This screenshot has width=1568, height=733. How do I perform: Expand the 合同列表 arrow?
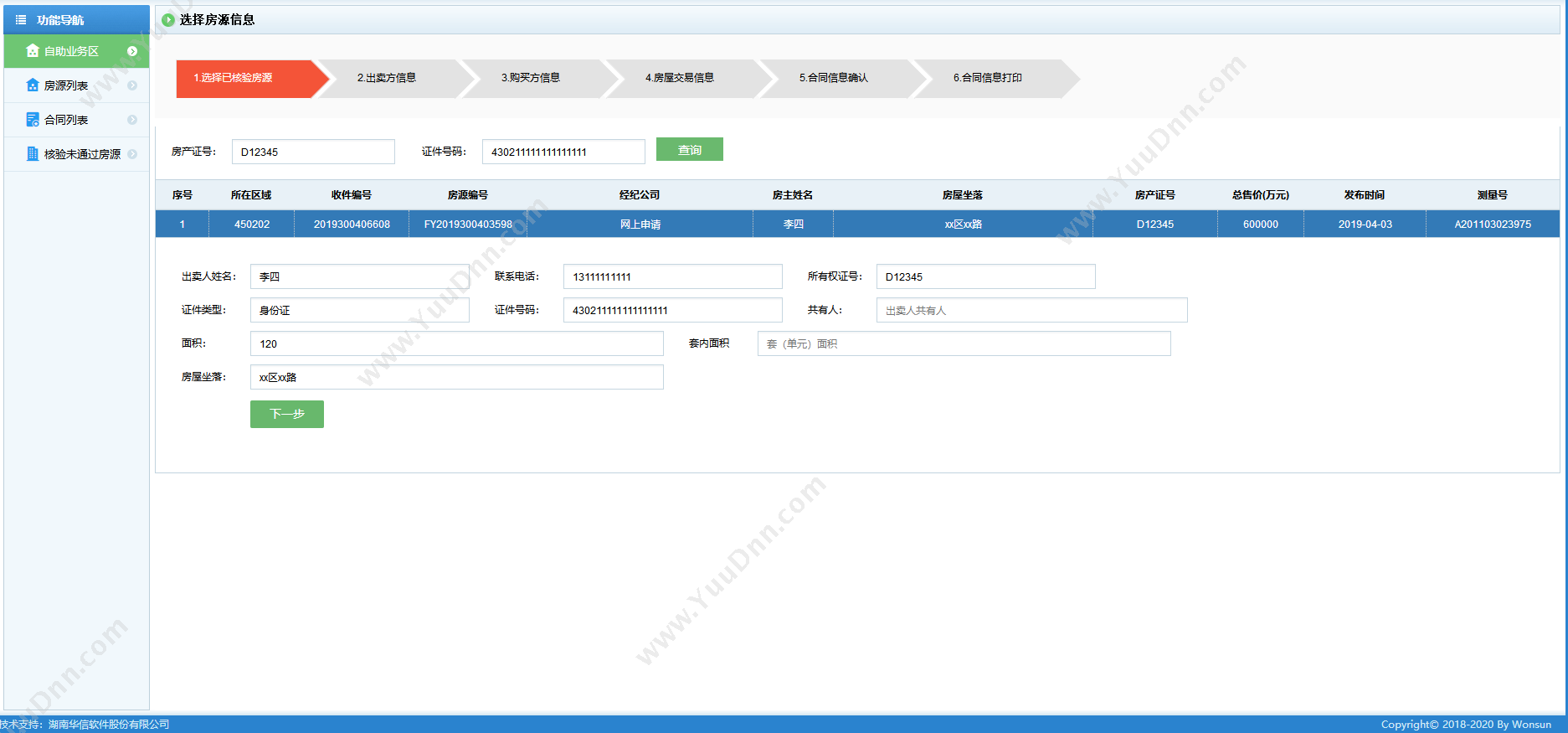tap(132, 120)
